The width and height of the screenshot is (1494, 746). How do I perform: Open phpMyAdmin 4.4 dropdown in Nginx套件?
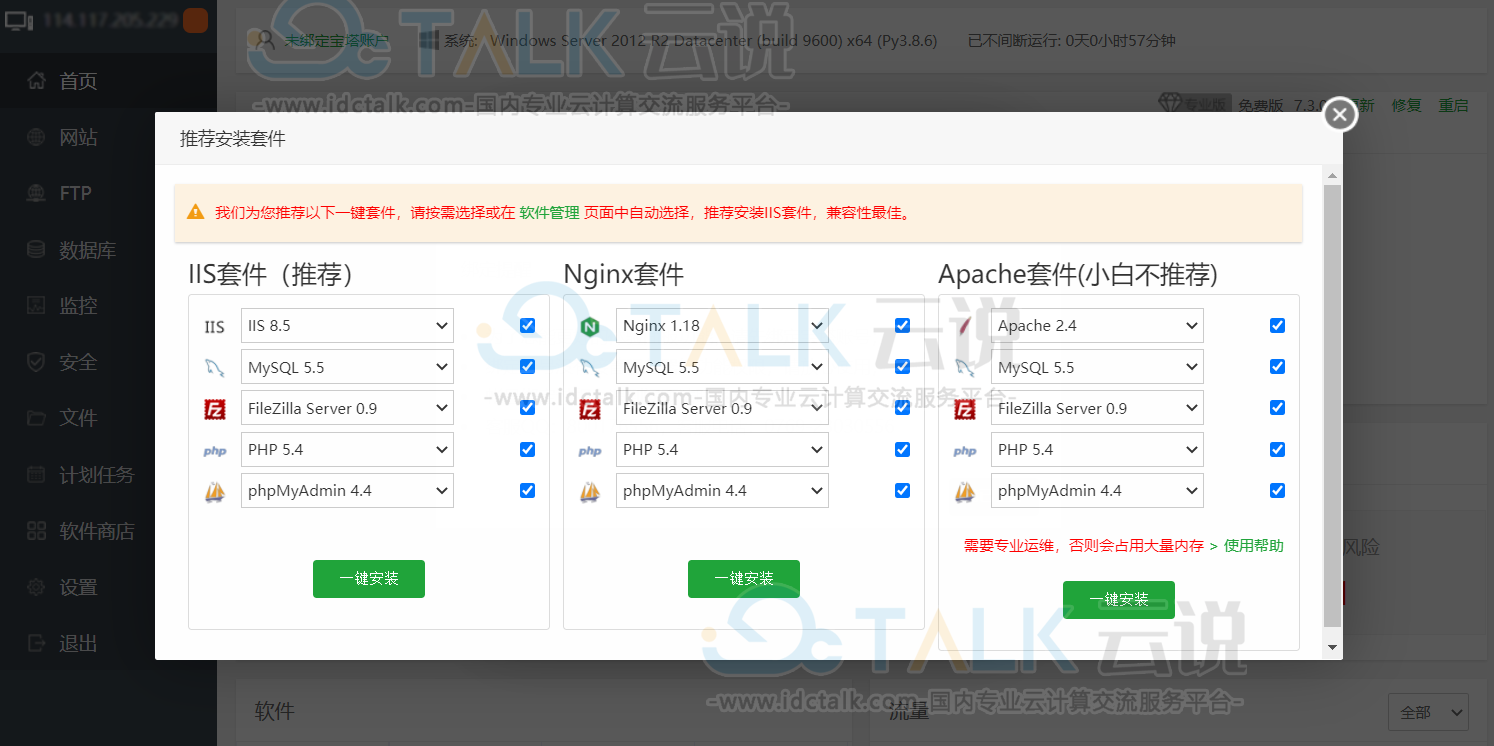pyautogui.click(x=722, y=491)
